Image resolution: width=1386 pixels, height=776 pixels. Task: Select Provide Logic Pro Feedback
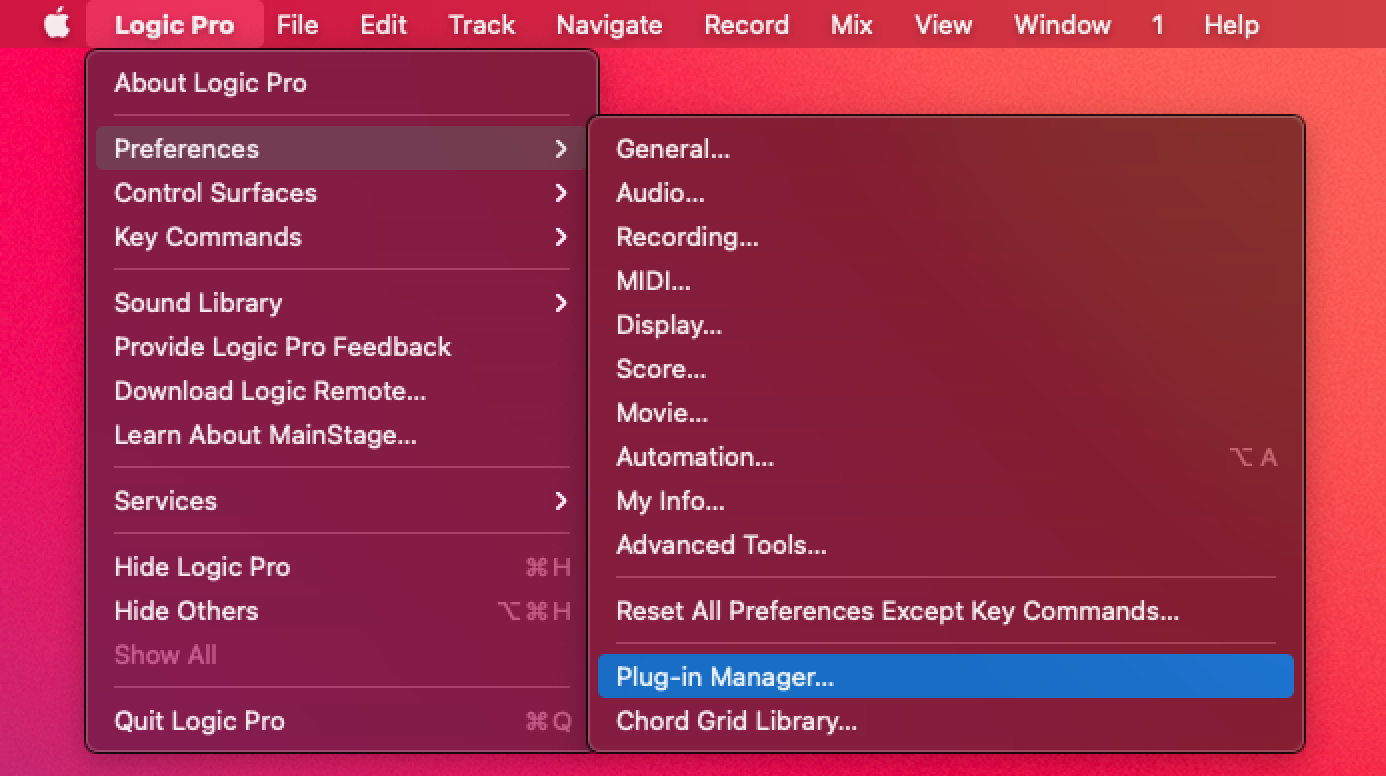point(342,347)
